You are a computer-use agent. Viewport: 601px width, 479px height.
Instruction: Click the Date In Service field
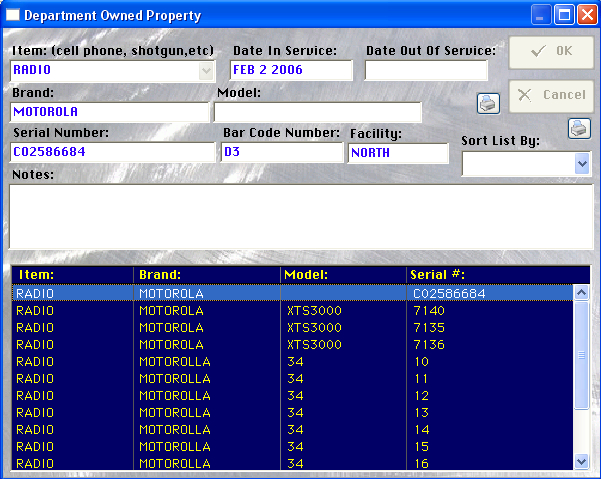(291, 70)
